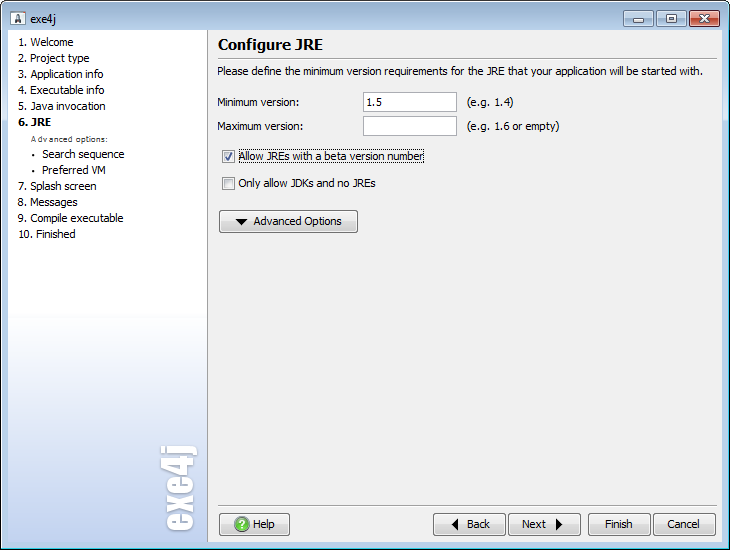Select step 3. Application info
The width and height of the screenshot is (730, 550).
click(61, 74)
